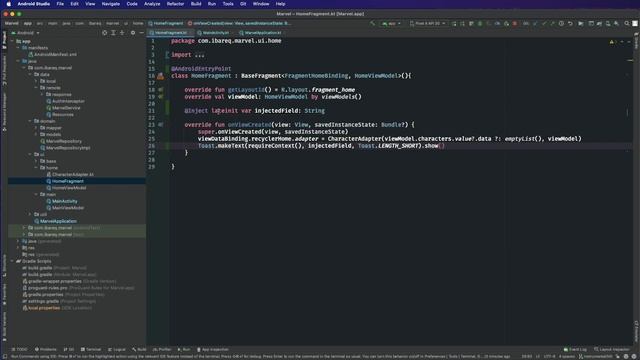Open the app run configuration dropdown
640x360 pixels.
pos(391,24)
